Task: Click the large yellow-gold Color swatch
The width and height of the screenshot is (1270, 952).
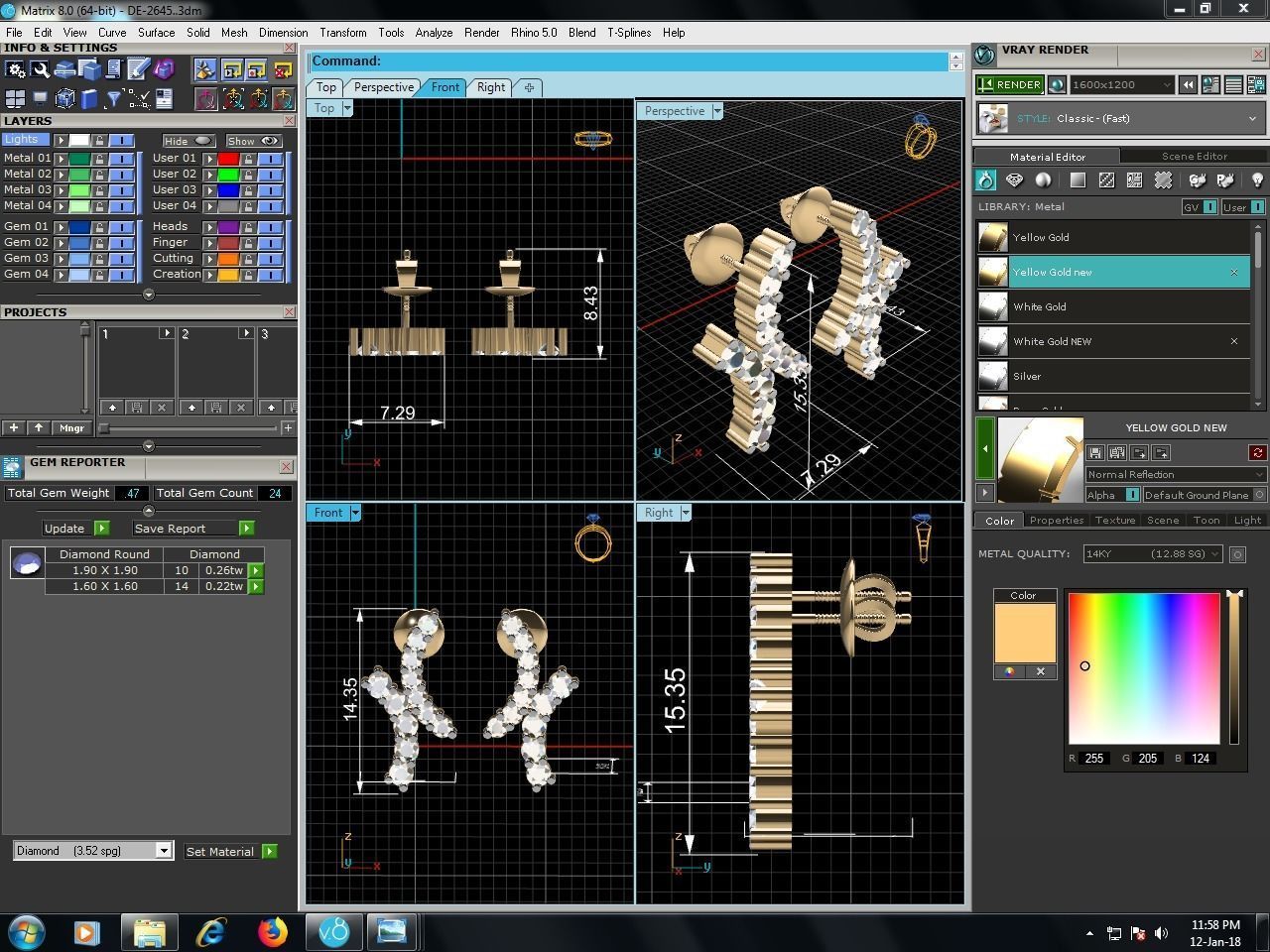Action: tap(1025, 633)
